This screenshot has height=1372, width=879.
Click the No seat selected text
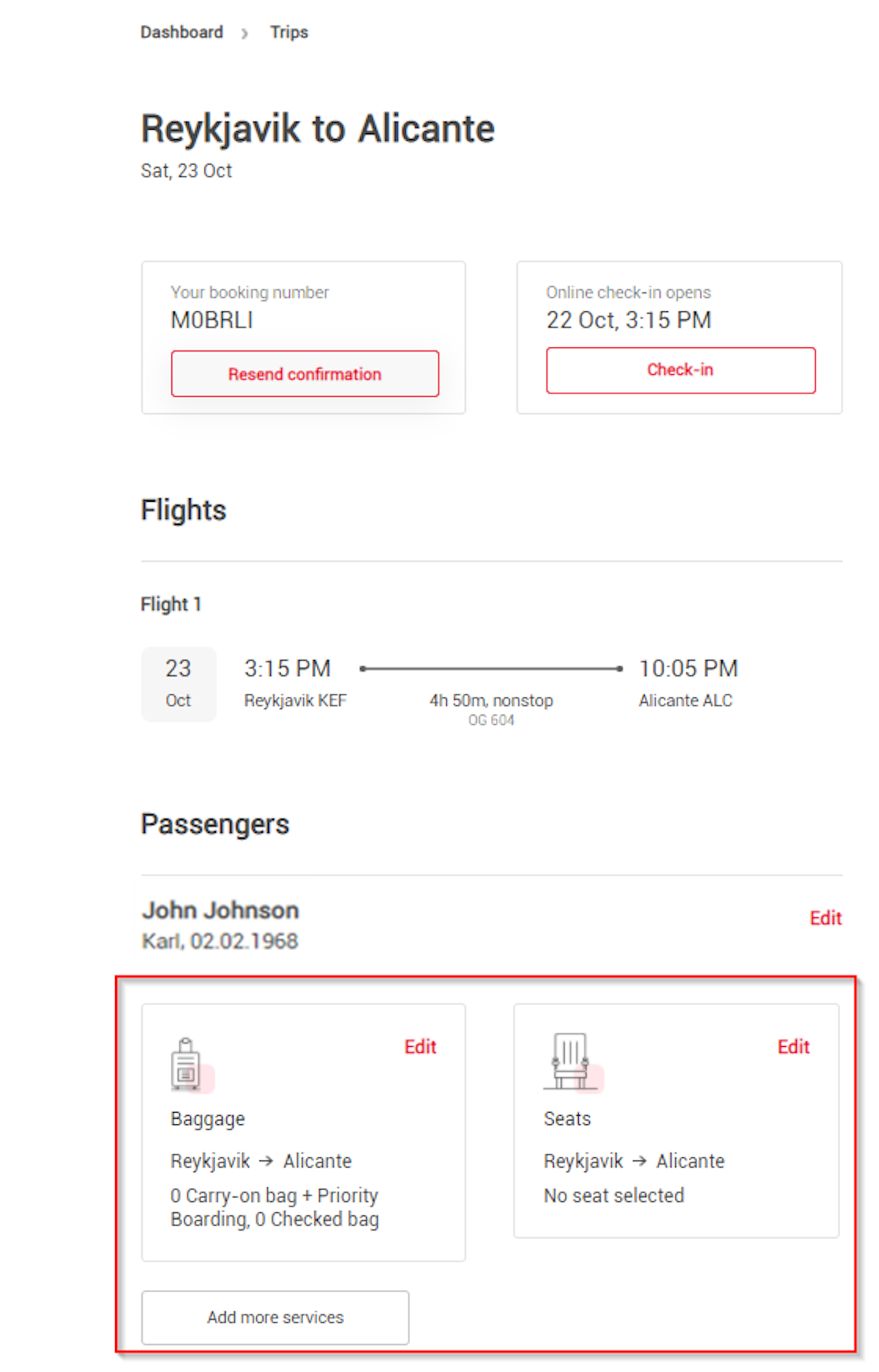(614, 1195)
